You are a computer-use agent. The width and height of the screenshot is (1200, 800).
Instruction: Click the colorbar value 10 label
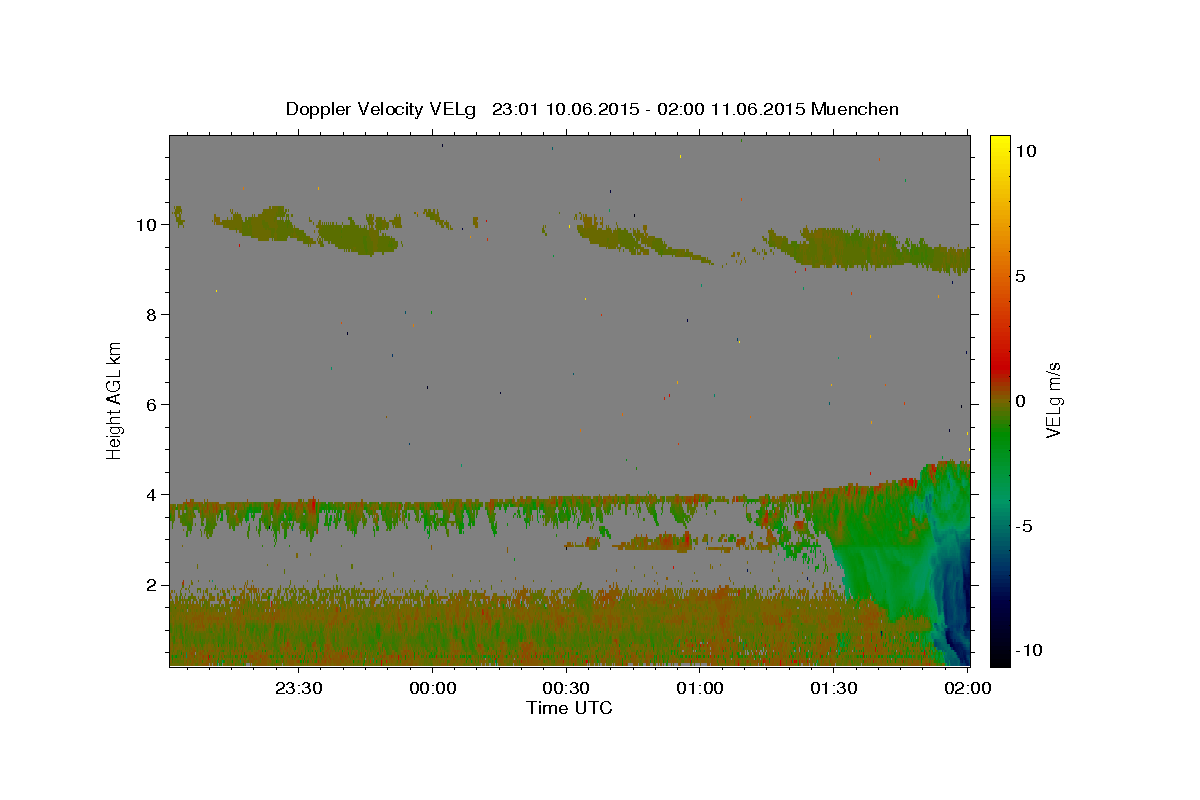[x=1026, y=150]
